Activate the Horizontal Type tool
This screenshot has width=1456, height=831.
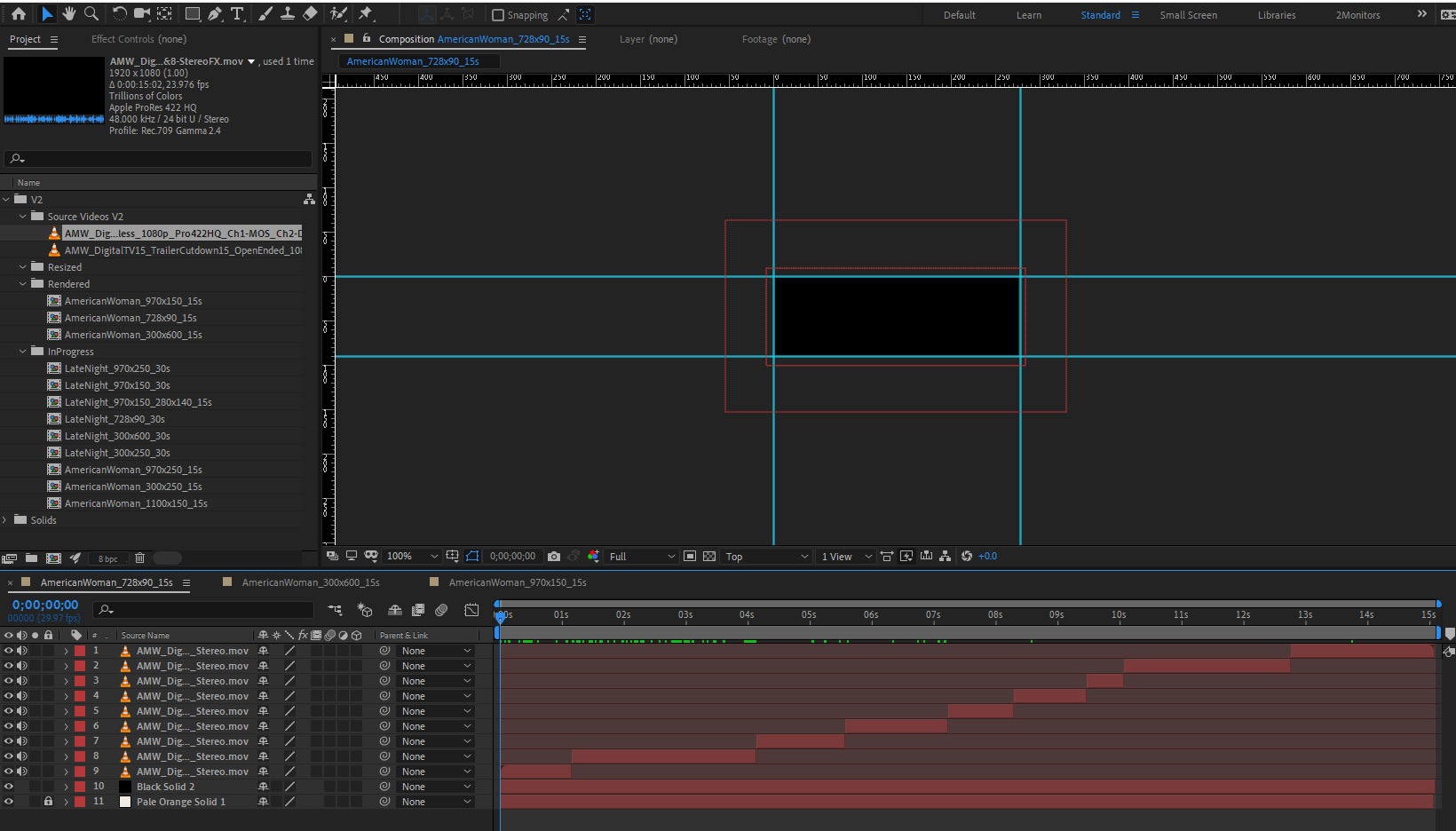pyautogui.click(x=237, y=14)
